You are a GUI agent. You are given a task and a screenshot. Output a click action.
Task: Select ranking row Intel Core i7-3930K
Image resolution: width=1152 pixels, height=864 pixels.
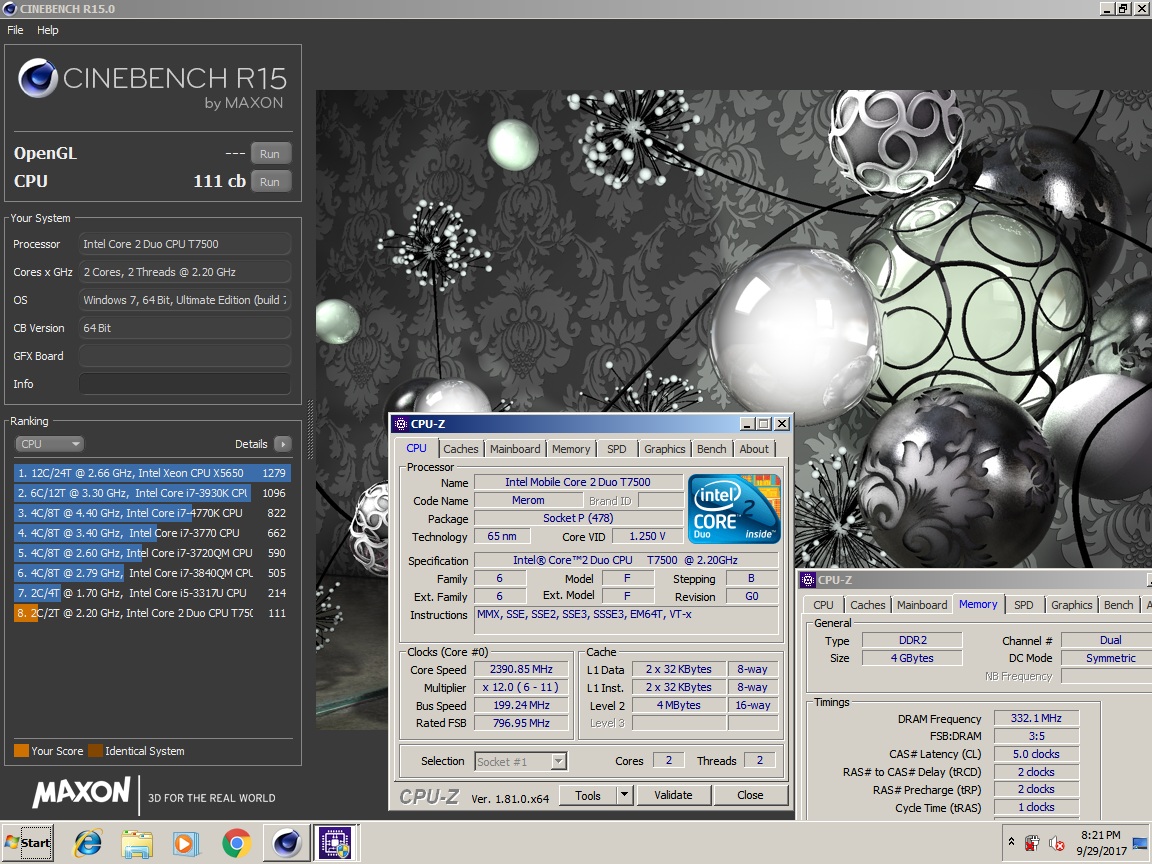152,493
